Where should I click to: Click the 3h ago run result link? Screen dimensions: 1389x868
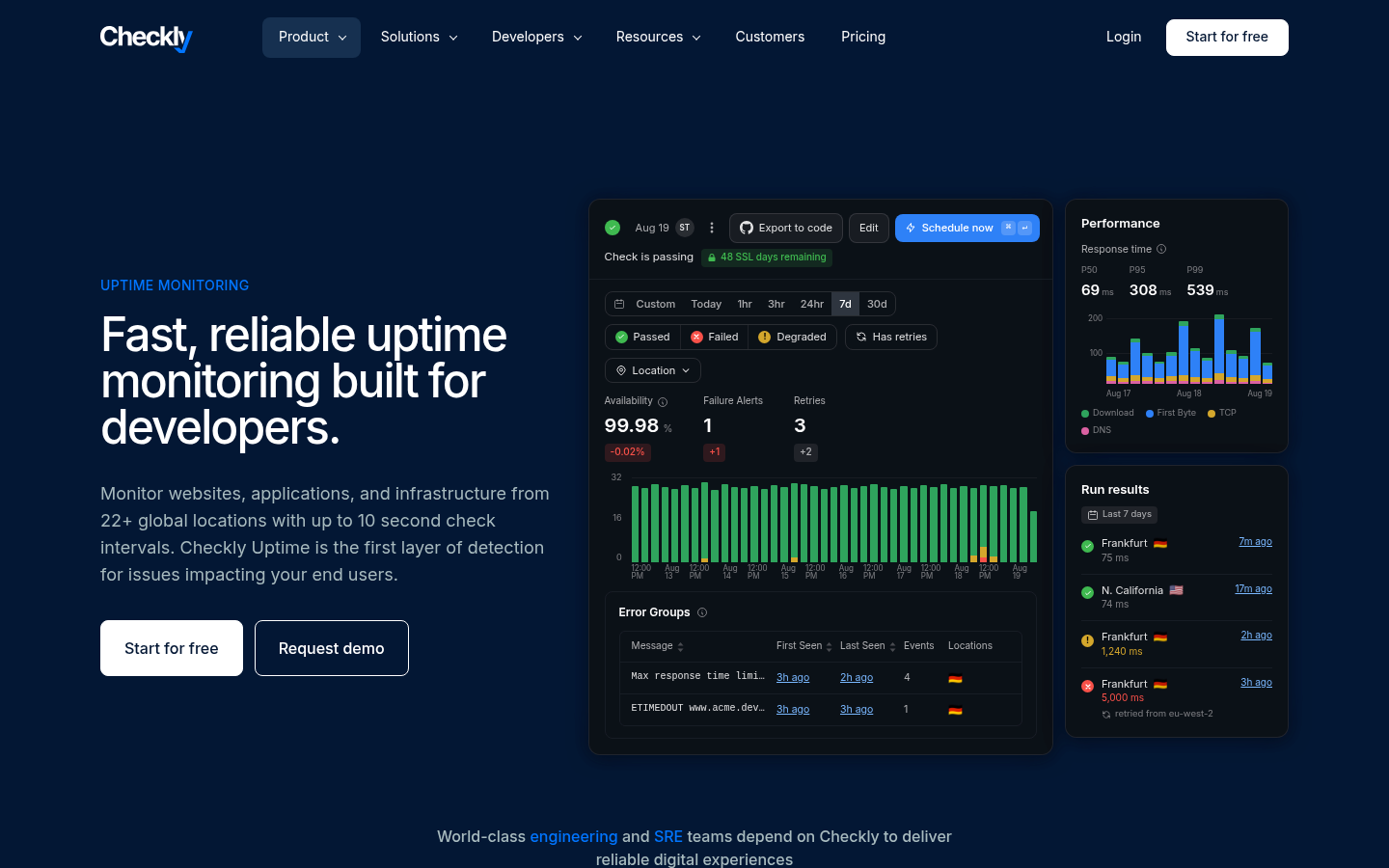click(1256, 683)
